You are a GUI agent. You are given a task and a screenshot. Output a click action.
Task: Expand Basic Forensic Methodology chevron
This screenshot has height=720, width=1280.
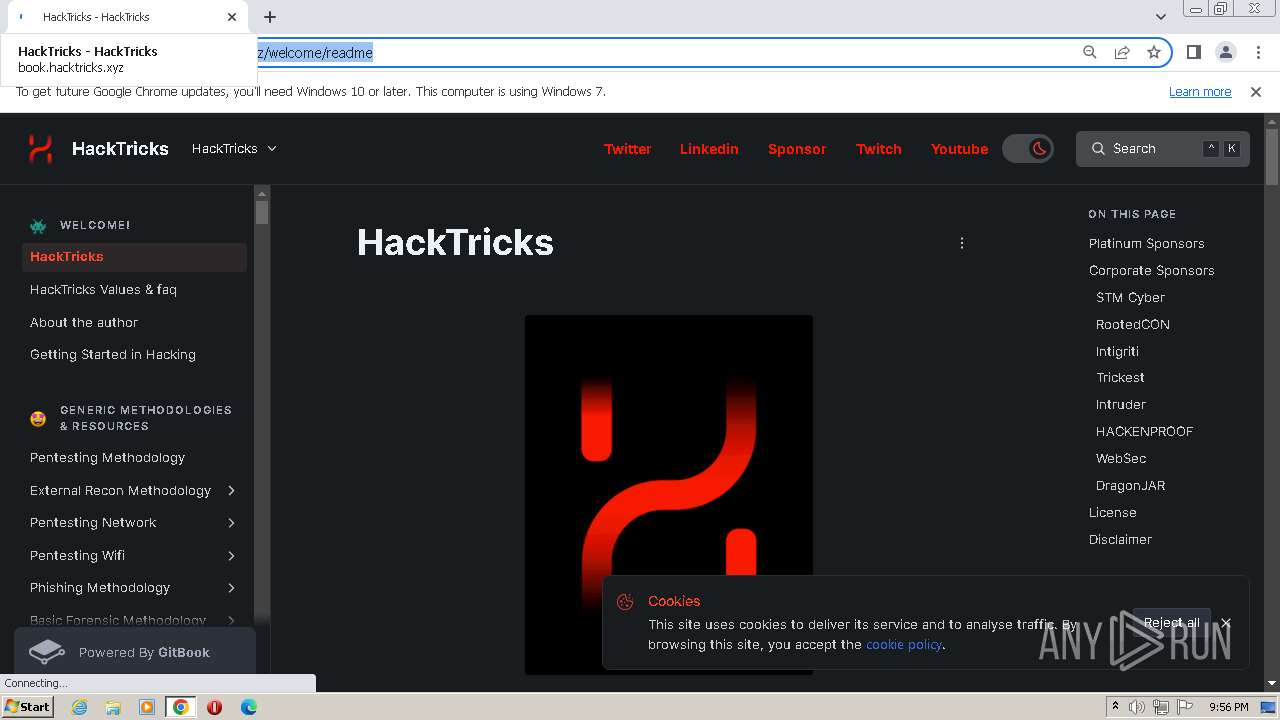[231, 620]
